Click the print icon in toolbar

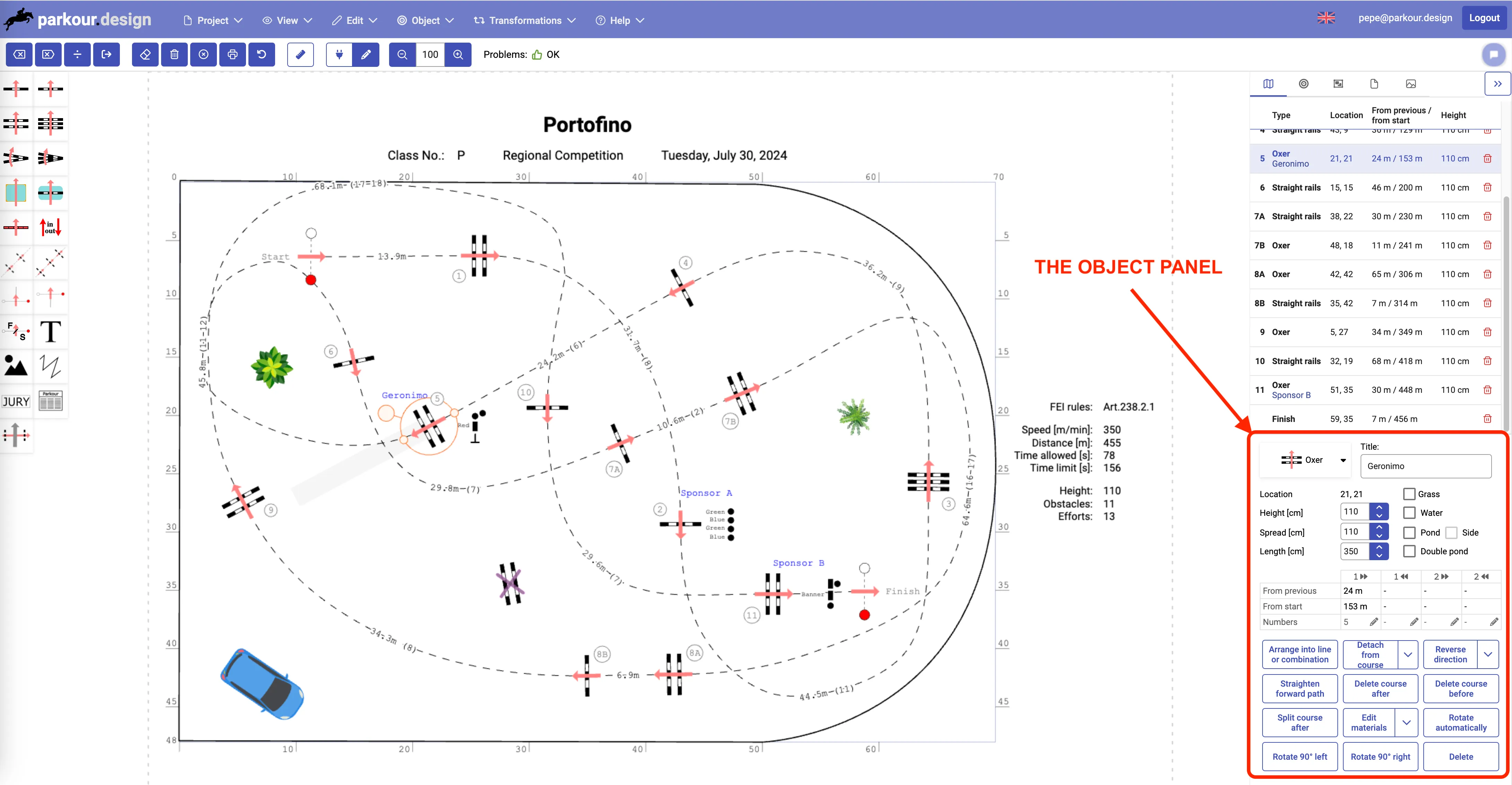(232, 55)
